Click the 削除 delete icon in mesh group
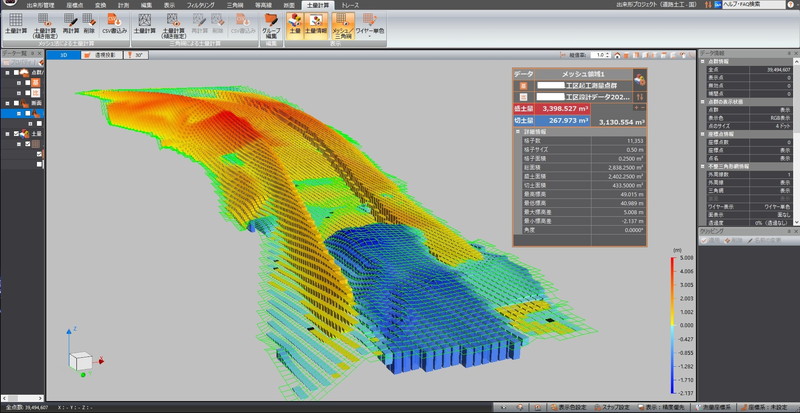The width and height of the screenshot is (800, 413). click(x=90, y=21)
